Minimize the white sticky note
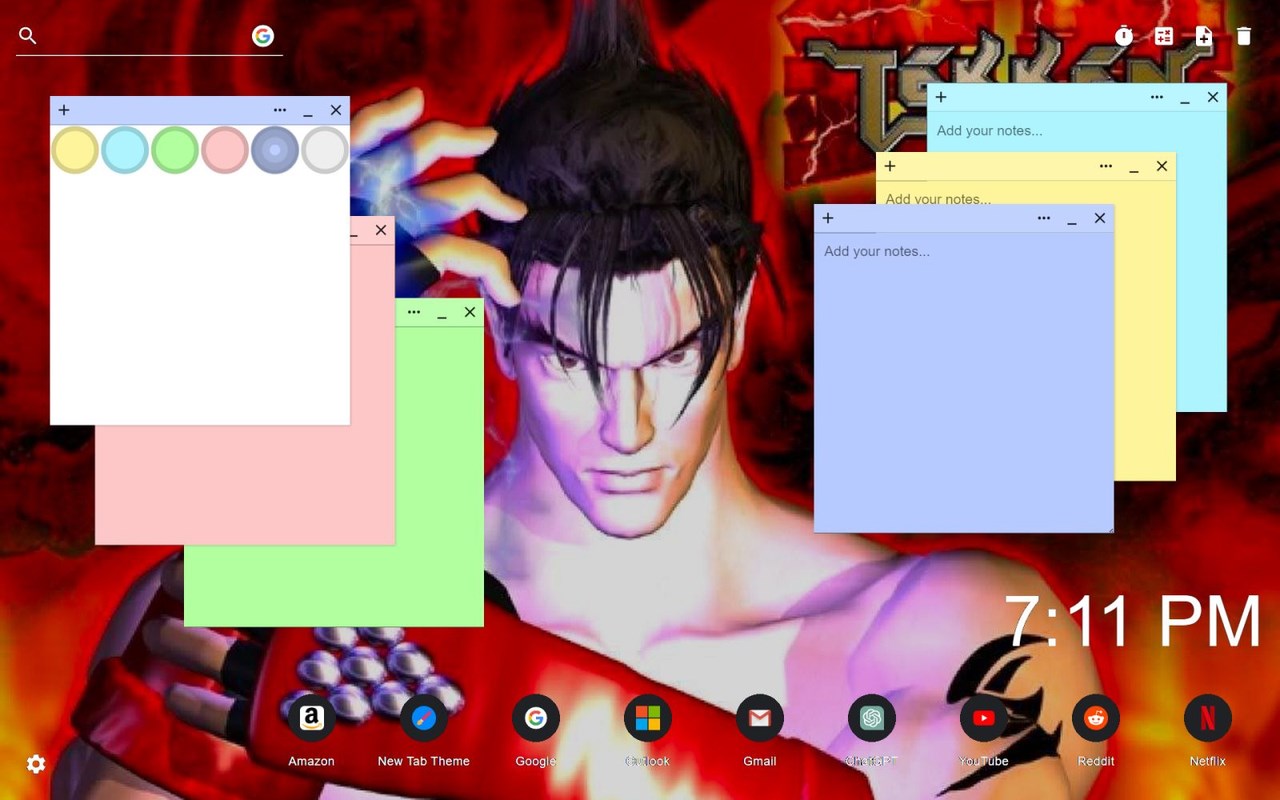The image size is (1280, 800). pos(308,111)
